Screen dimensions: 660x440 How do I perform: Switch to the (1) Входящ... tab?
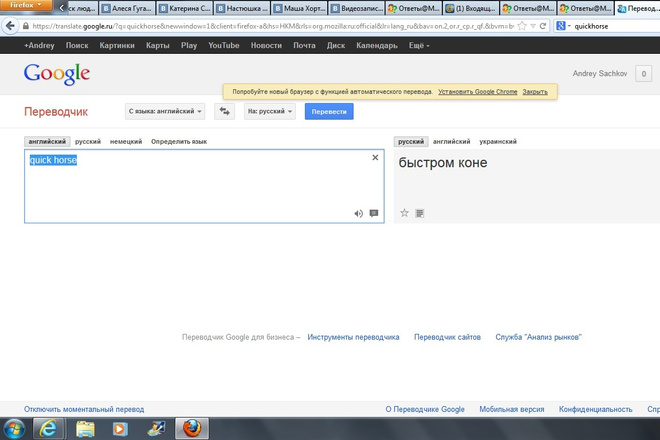click(x=471, y=8)
